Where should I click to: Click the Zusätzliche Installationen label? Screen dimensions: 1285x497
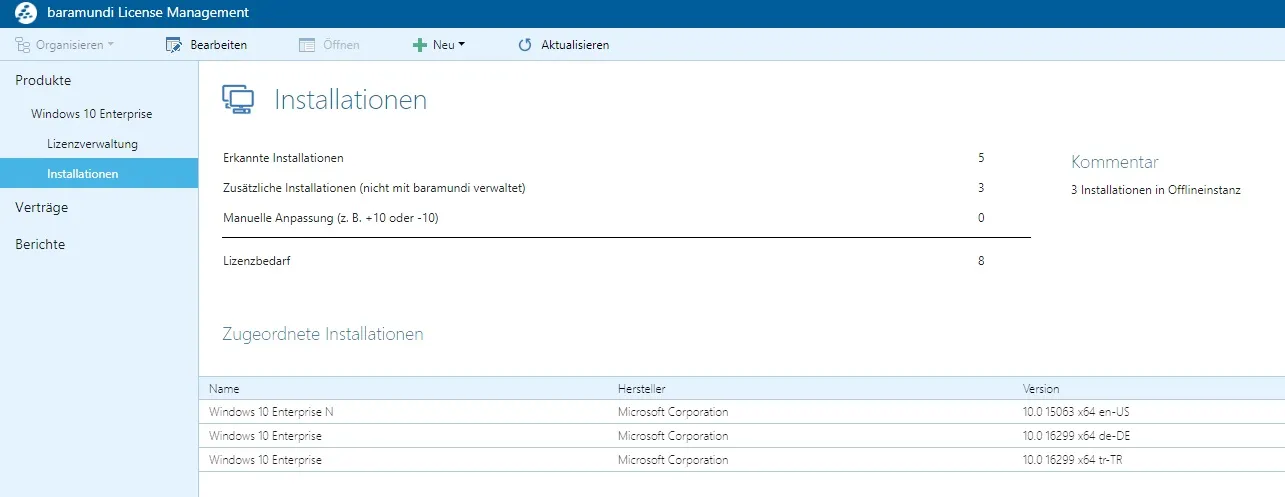click(374, 188)
